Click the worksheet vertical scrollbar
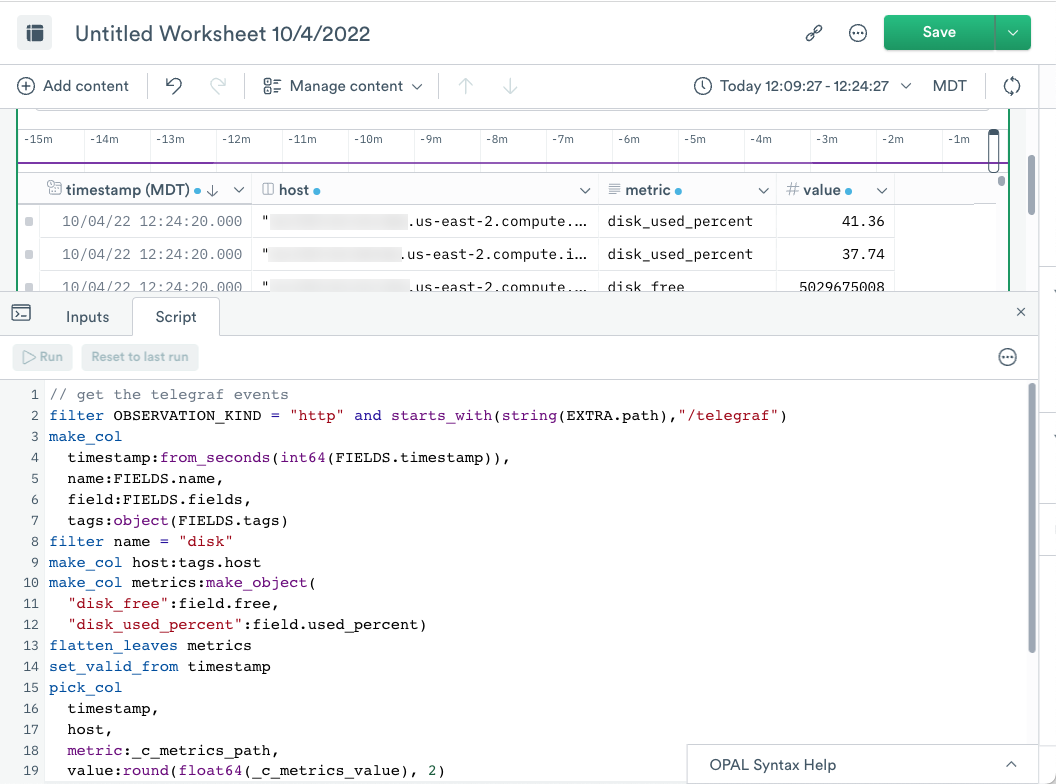Screen dimensions: 1056x784 (x=1031, y=185)
